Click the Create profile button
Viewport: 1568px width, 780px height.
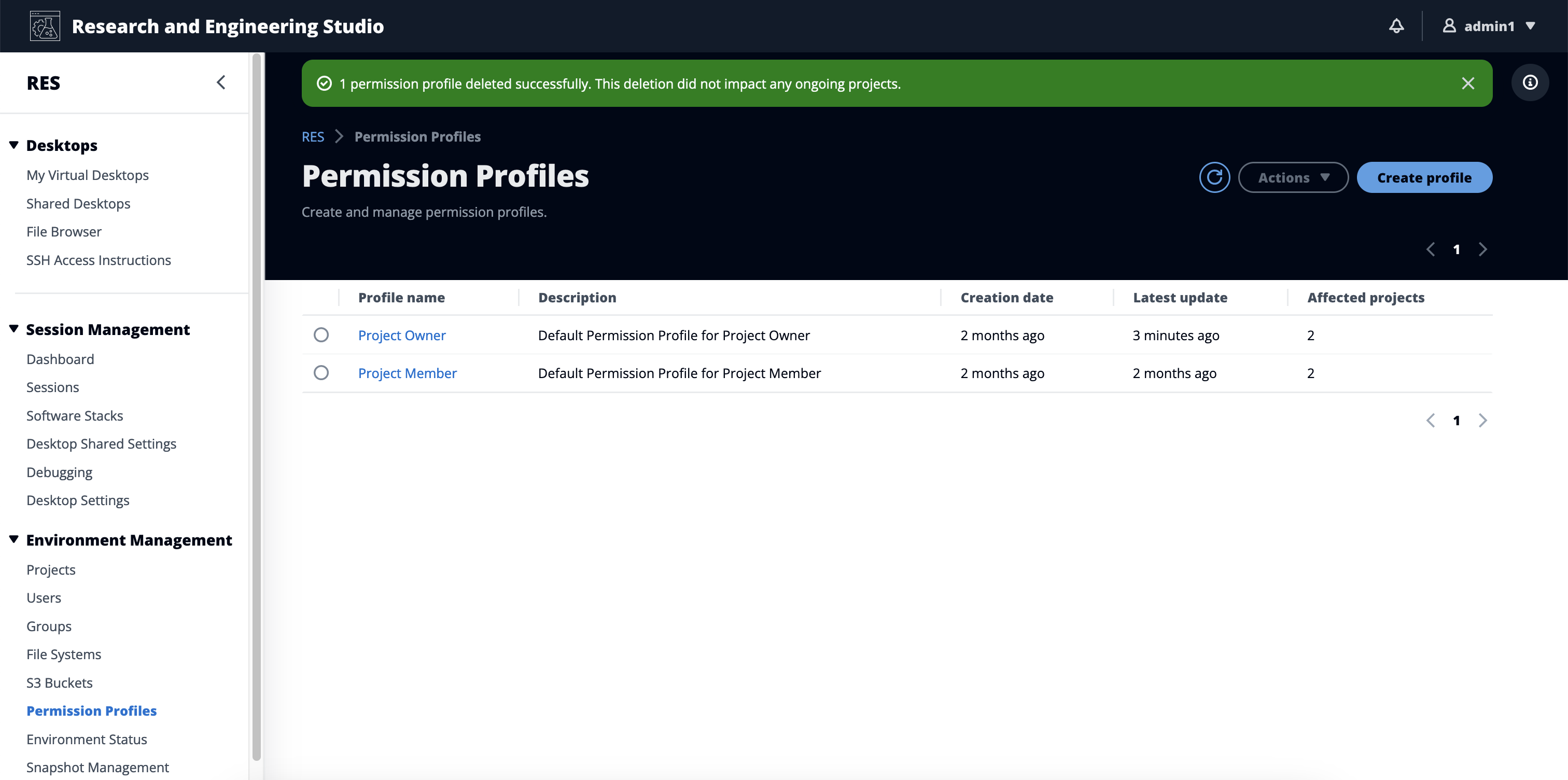(1423, 177)
